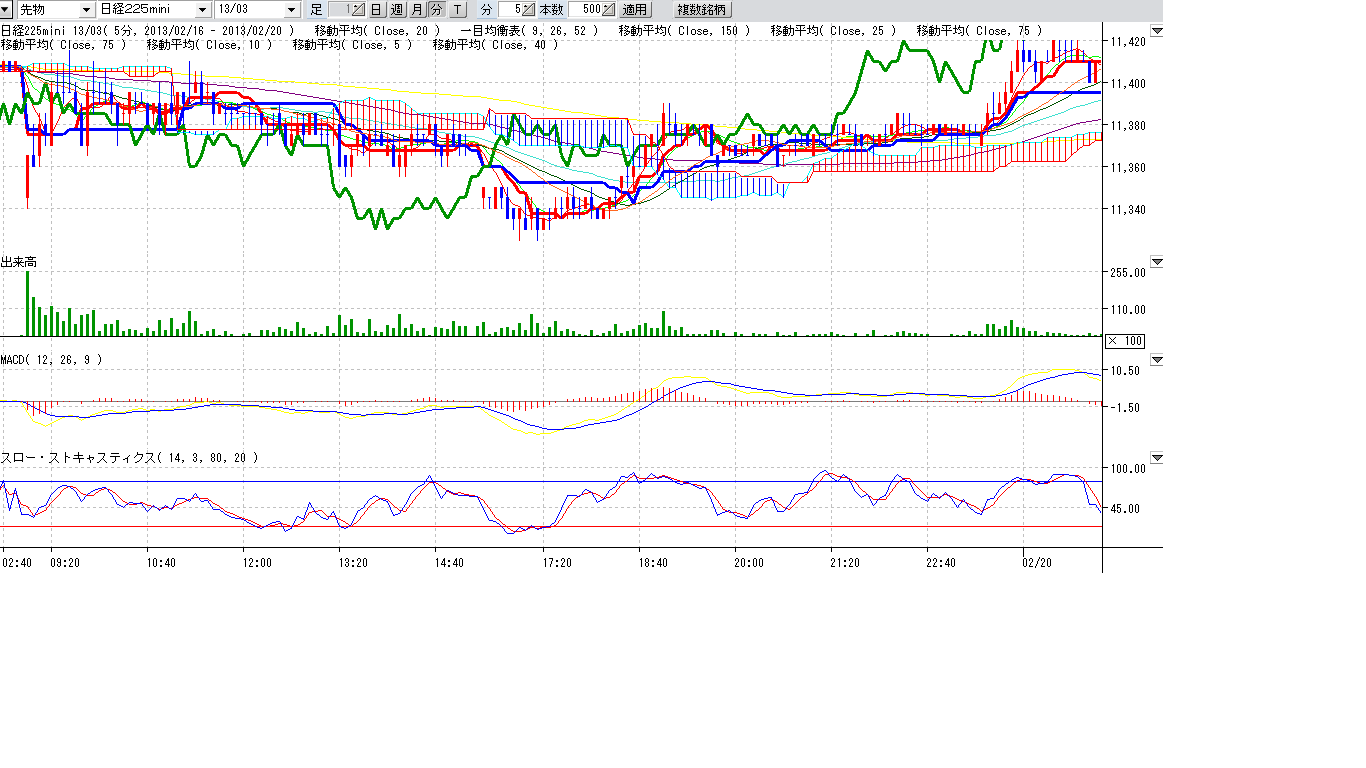The height and width of the screenshot is (768, 1366).
Task: Click the minute interval spinner beside 5
Action: click(528, 10)
